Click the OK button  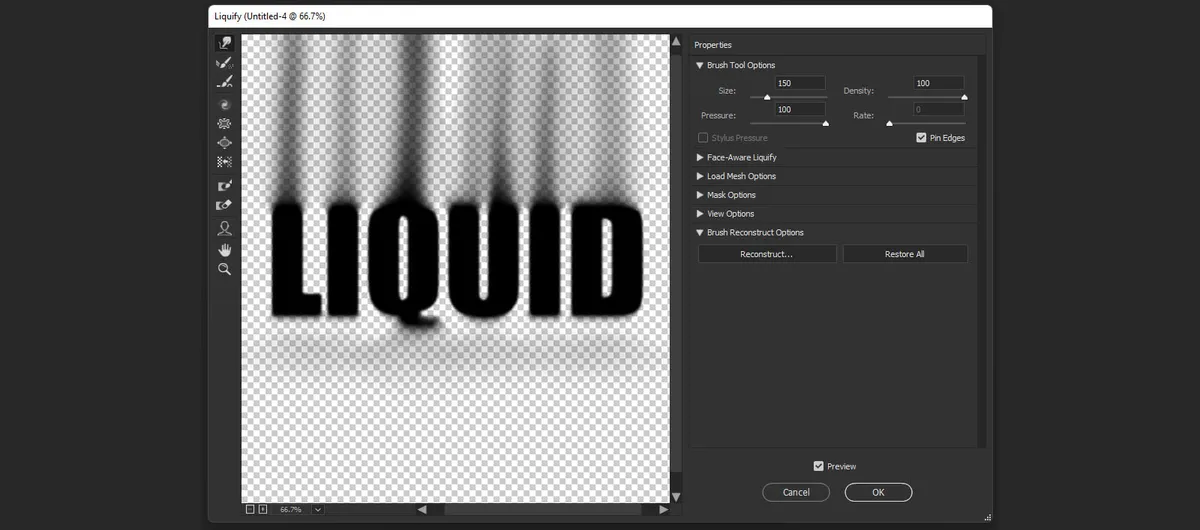point(878,492)
